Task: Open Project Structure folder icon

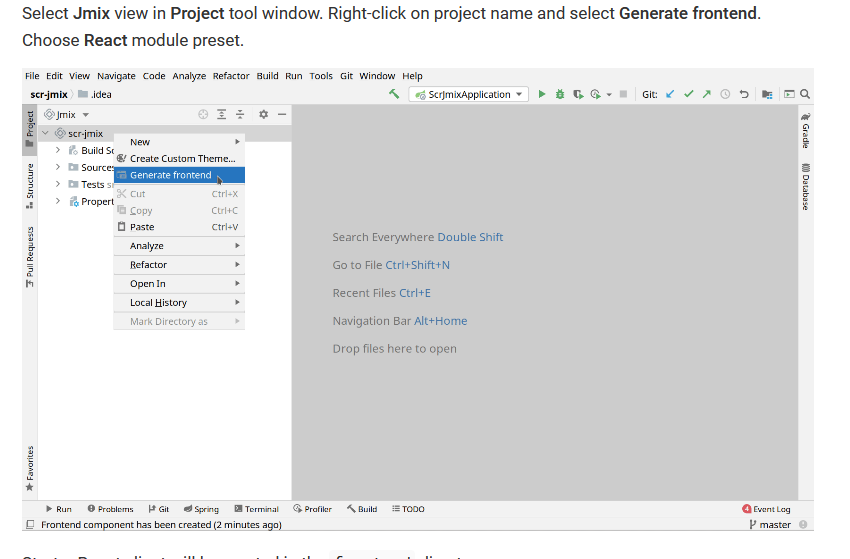Action: point(767,94)
